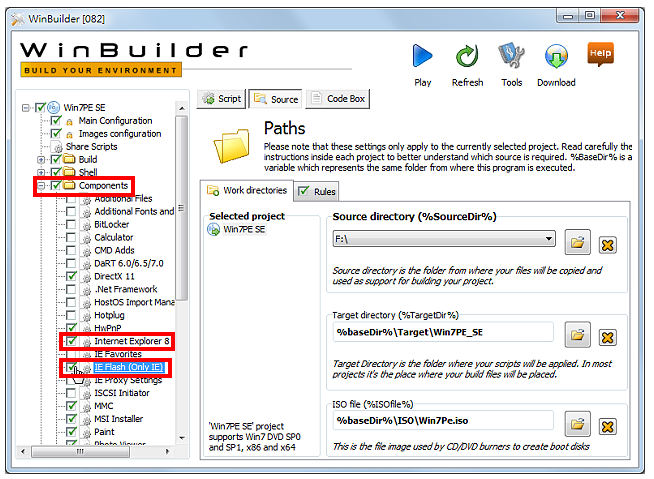Open the orange Help icon
The height and width of the screenshot is (479, 654).
tap(601, 54)
